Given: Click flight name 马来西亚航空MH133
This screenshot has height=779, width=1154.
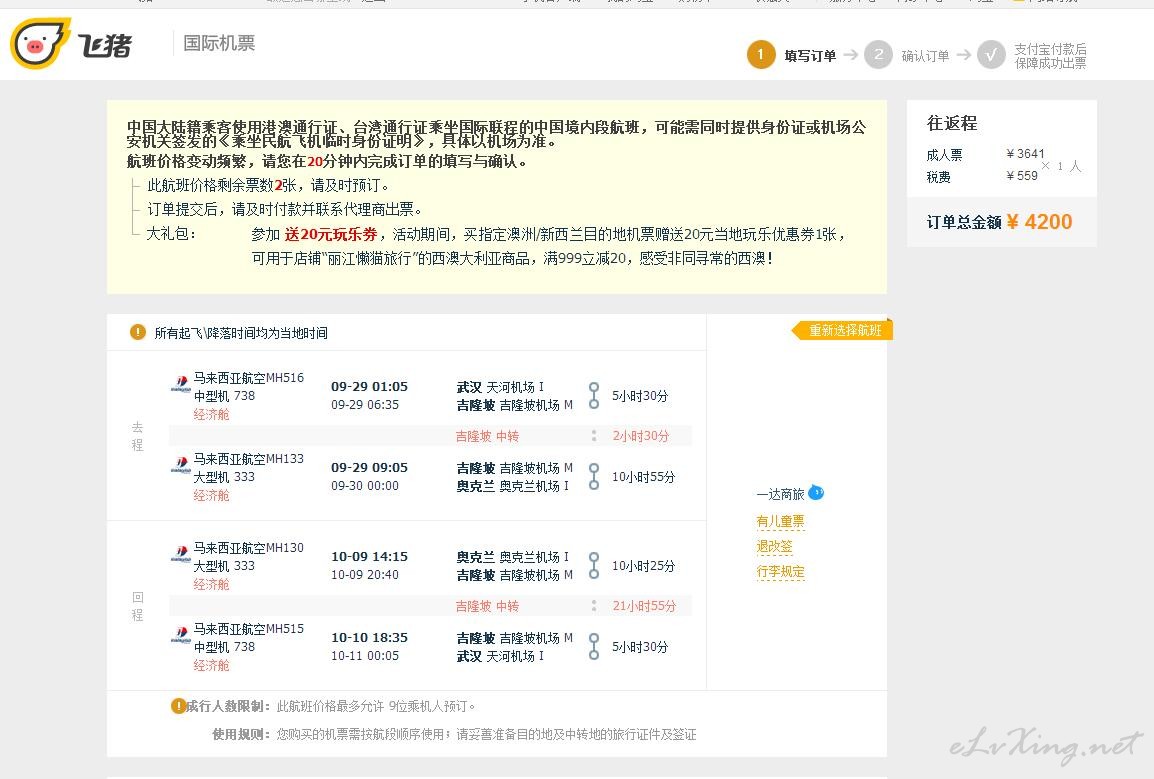Looking at the screenshot, I should coord(249,459).
